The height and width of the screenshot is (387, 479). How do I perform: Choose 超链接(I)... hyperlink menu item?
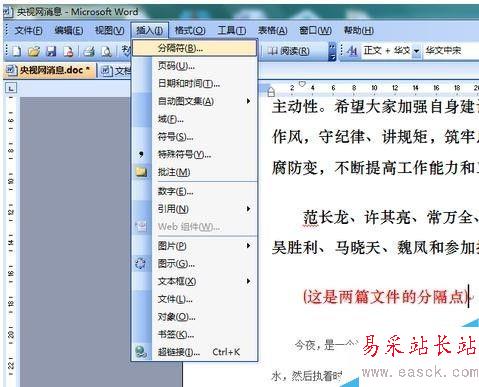tap(195, 352)
